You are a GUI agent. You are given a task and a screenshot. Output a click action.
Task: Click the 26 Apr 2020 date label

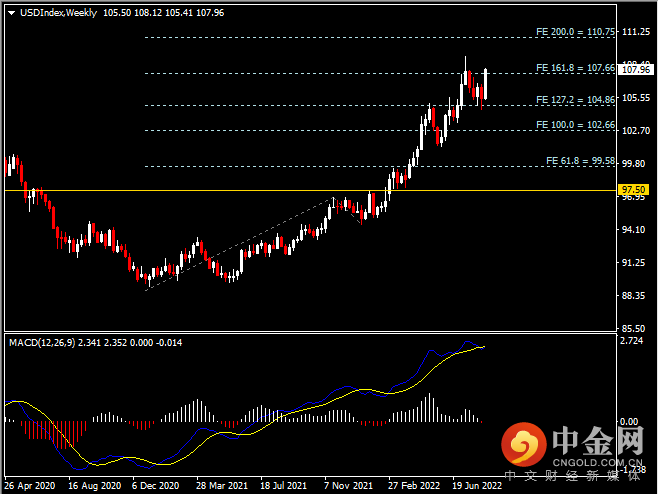click(x=30, y=486)
